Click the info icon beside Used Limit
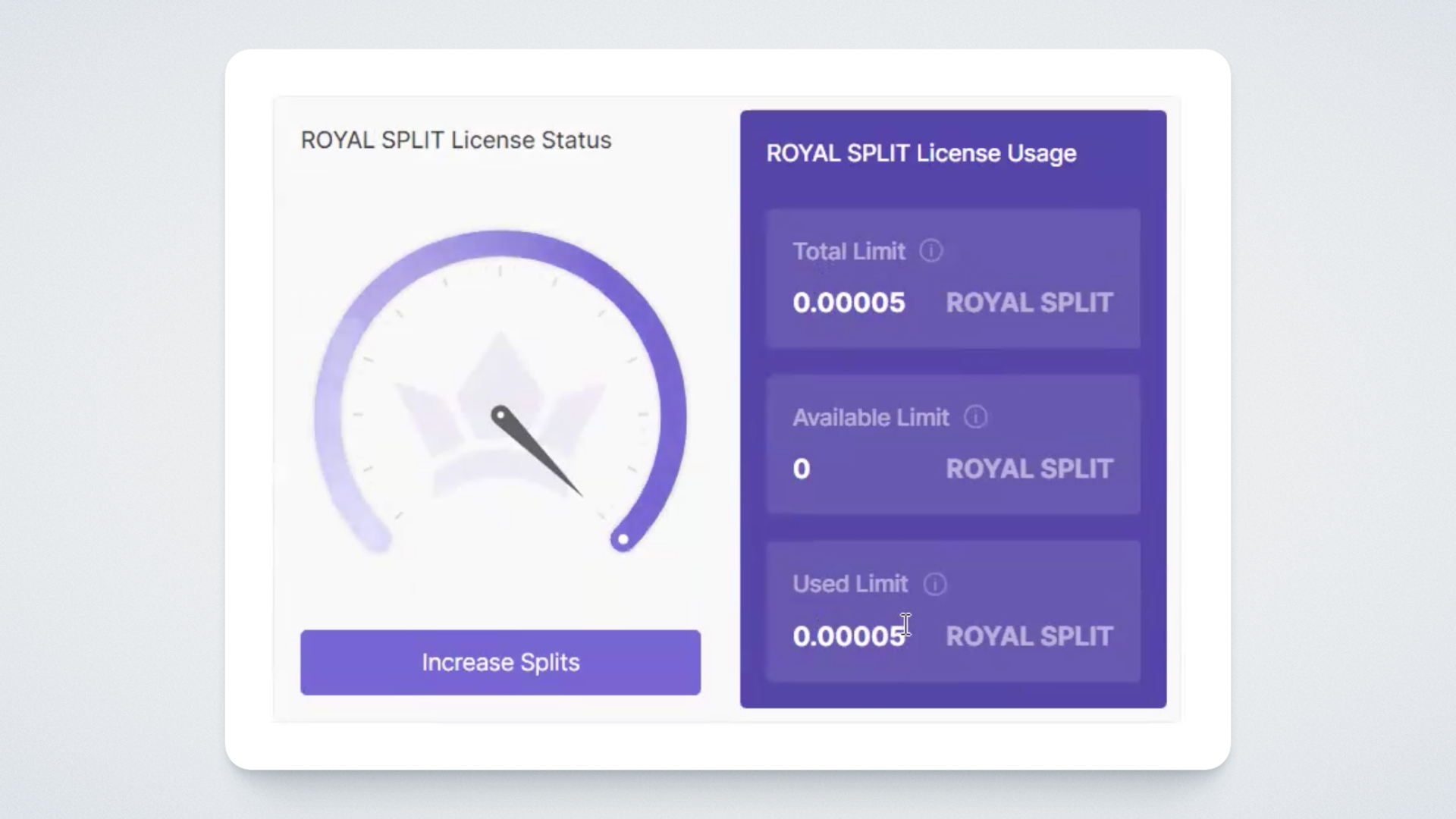The height and width of the screenshot is (819, 1456). click(934, 584)
